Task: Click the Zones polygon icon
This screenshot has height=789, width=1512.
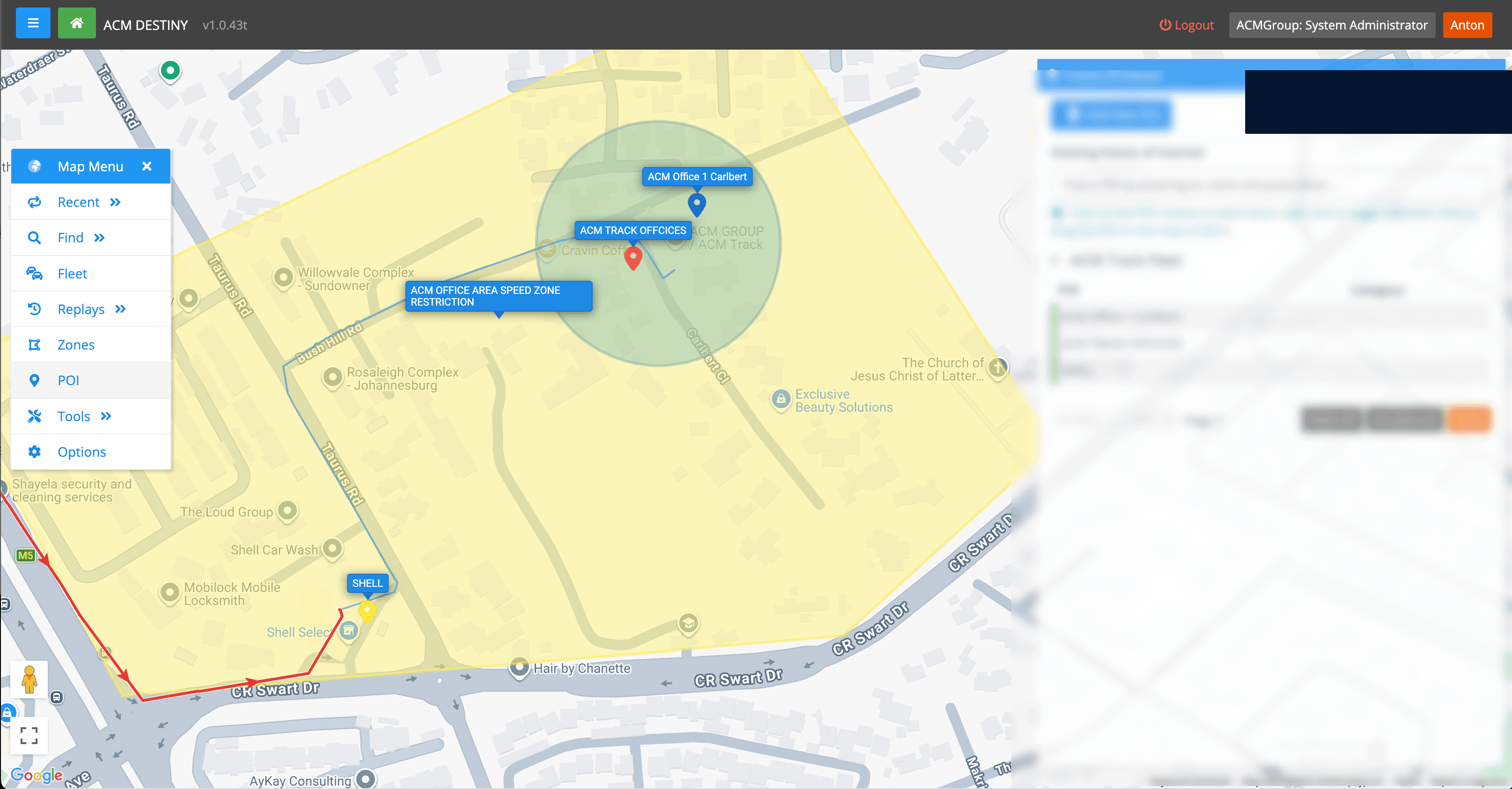Action: tap(35, 345)
